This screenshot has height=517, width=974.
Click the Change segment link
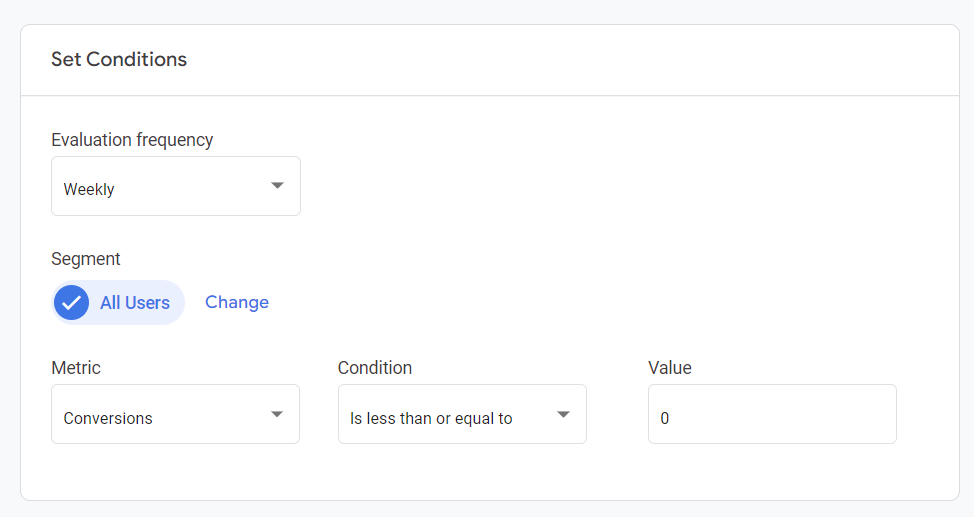(x=237, y=302)
